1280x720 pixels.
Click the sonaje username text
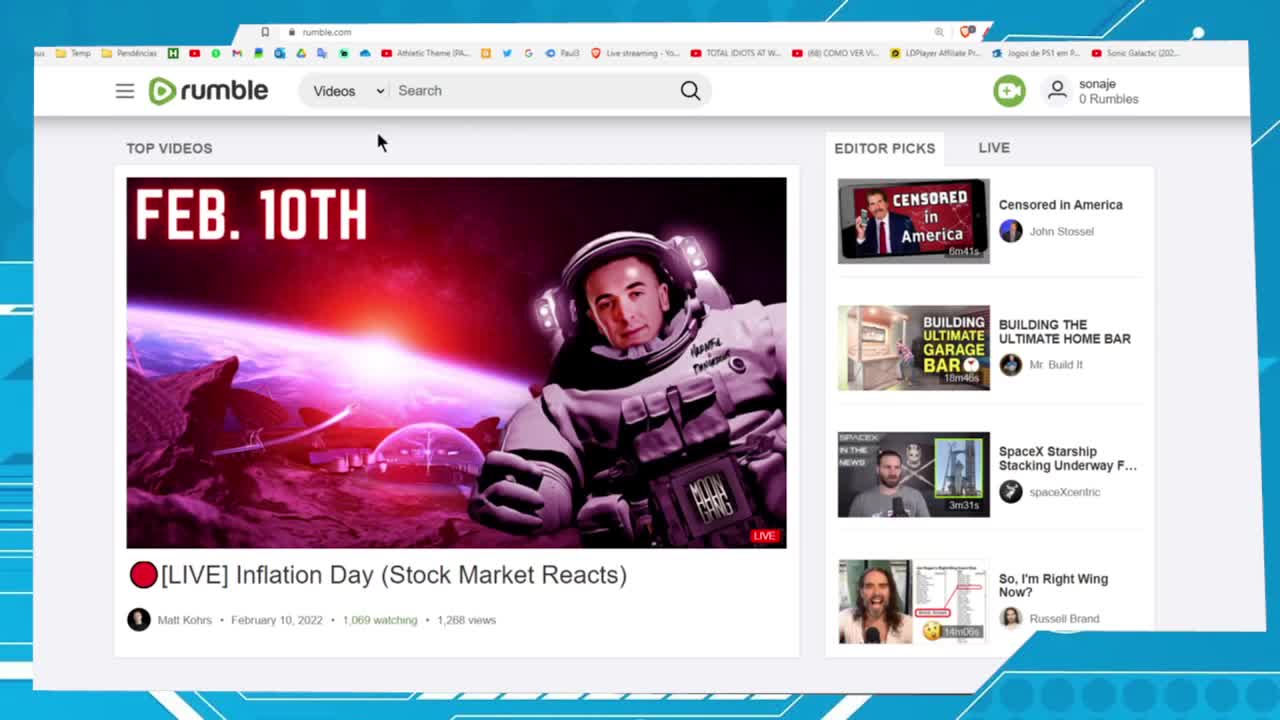1097,84
